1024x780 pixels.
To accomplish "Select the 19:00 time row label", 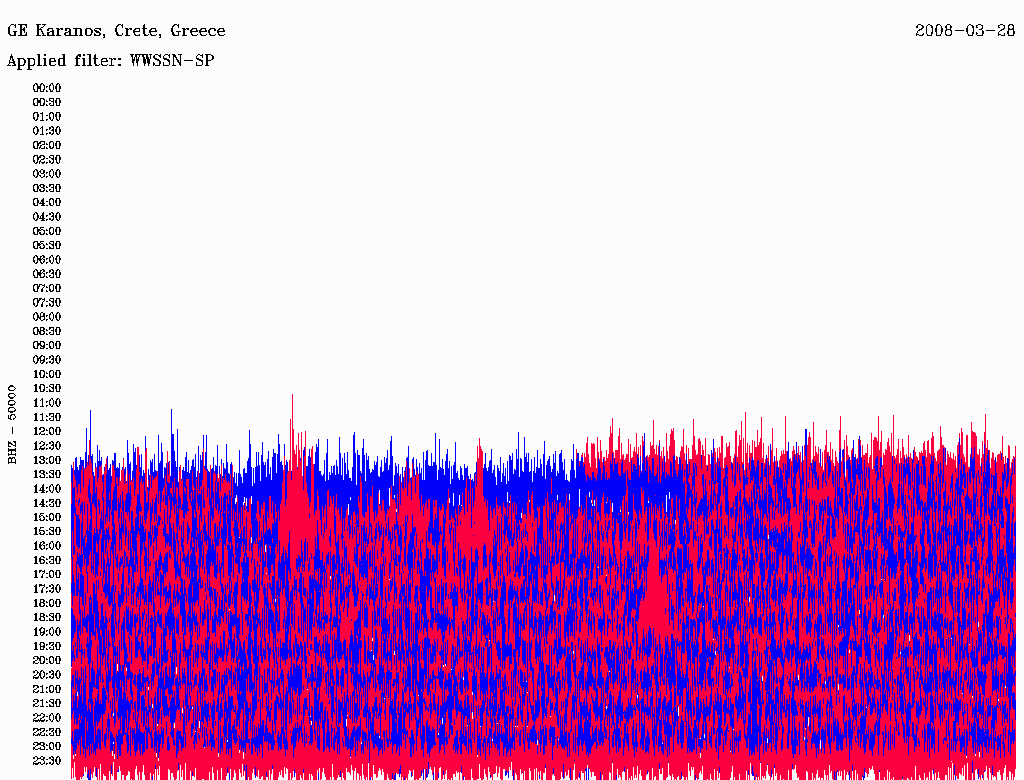I will (x=47, y=631).
